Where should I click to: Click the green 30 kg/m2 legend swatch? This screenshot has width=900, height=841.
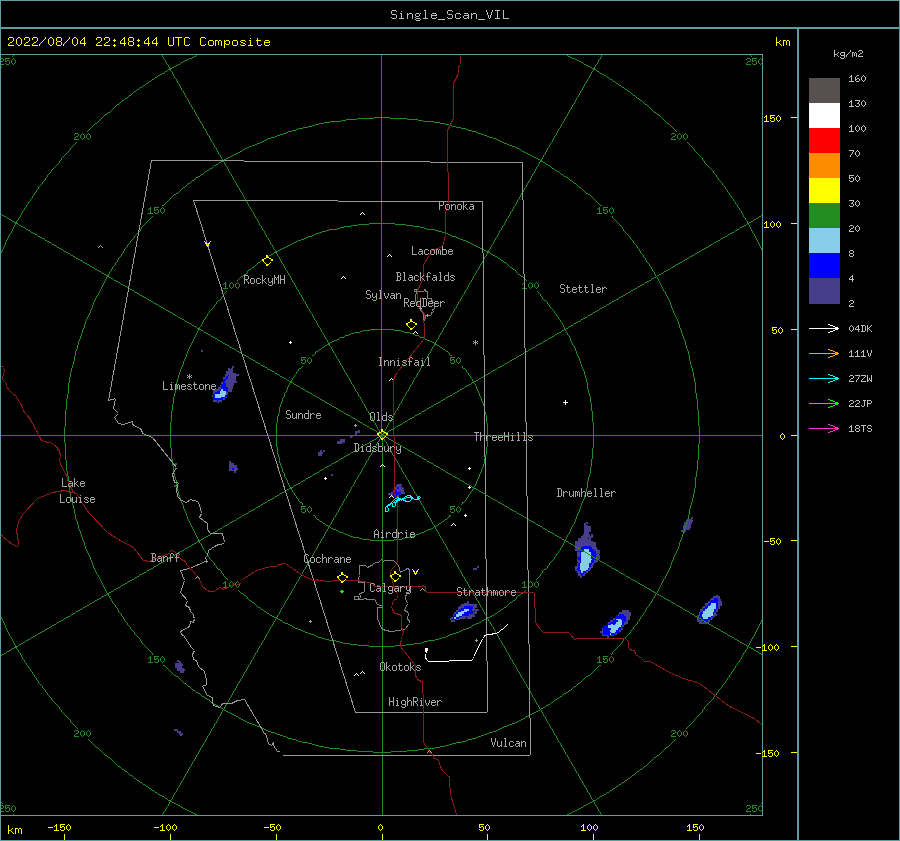click(x=824, y=215)
